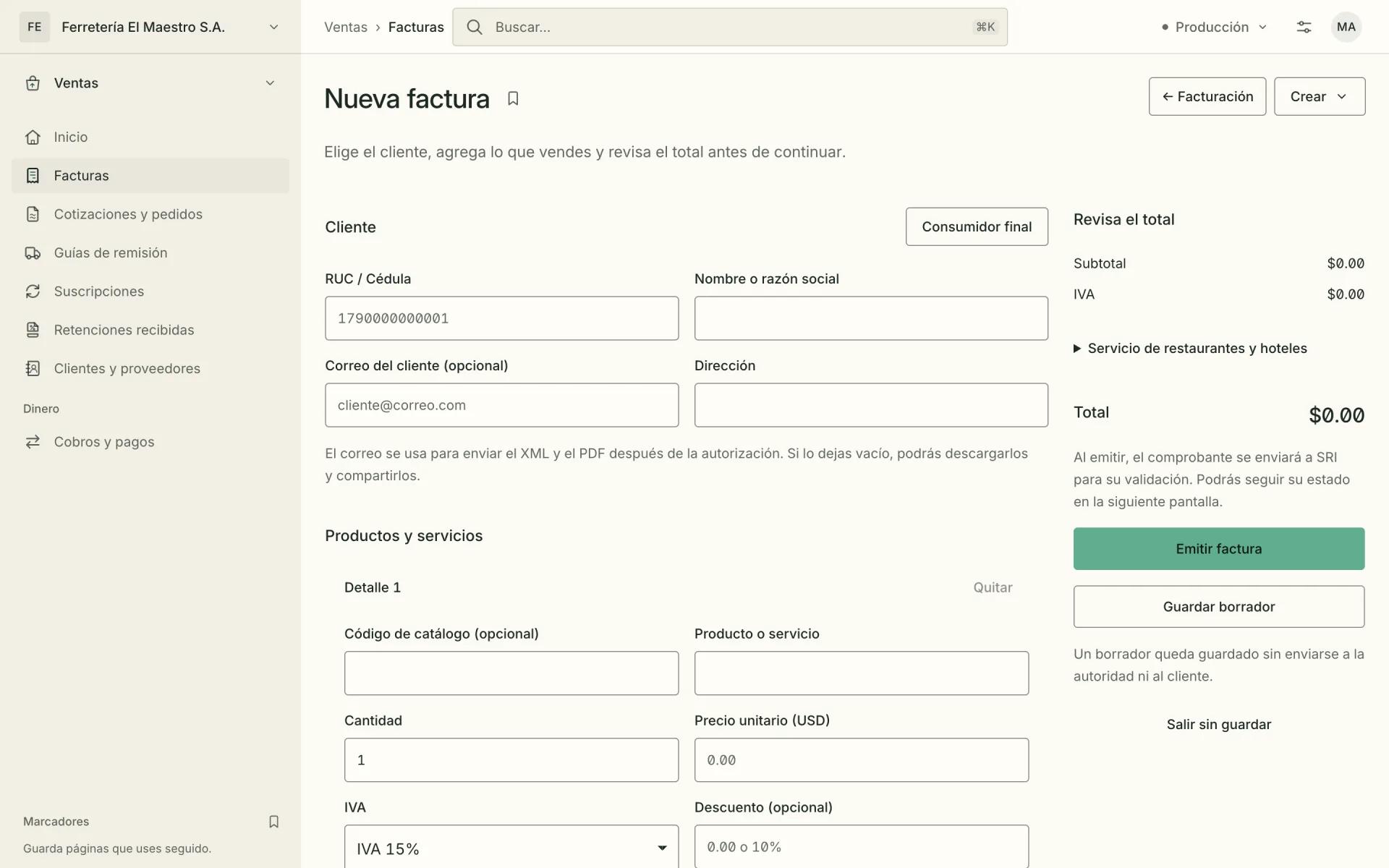Click the Cantidad field
Screen dimensions: 1389x868
coord(511,760)
